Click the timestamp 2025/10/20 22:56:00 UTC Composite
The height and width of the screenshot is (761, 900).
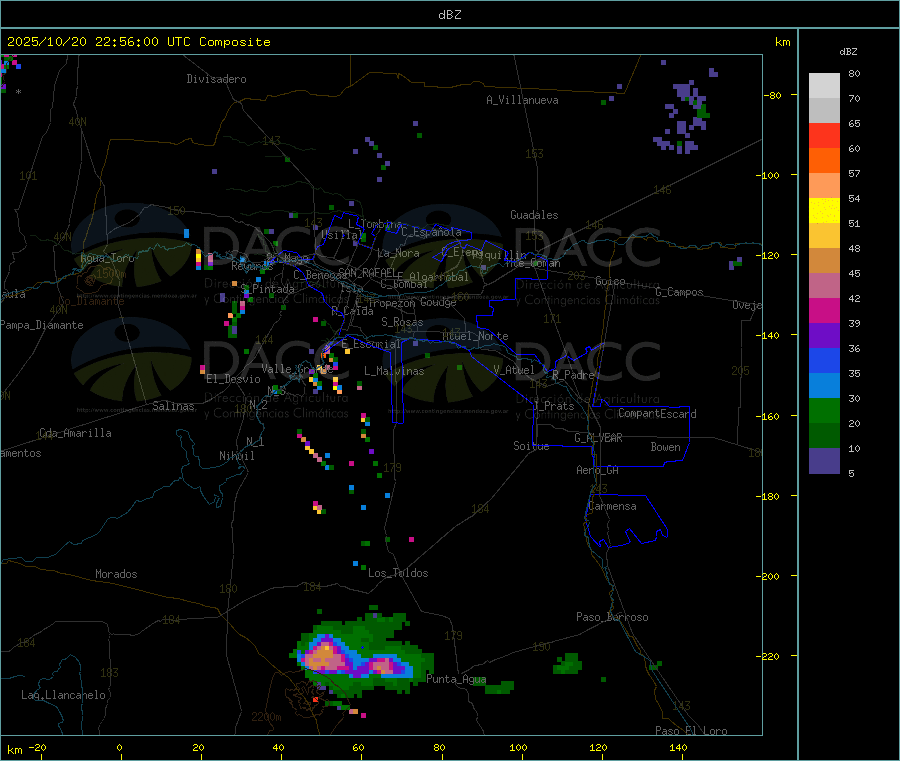click(x=138, y=42)
